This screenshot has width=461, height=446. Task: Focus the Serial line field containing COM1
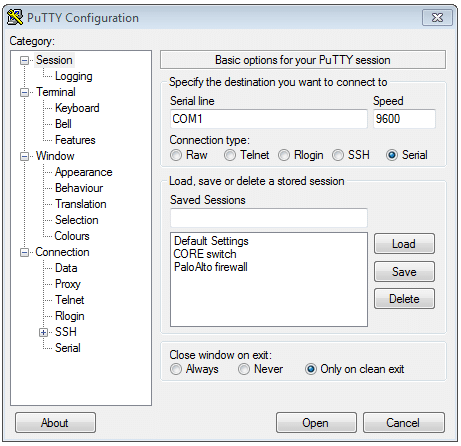(x=269, y=119)
